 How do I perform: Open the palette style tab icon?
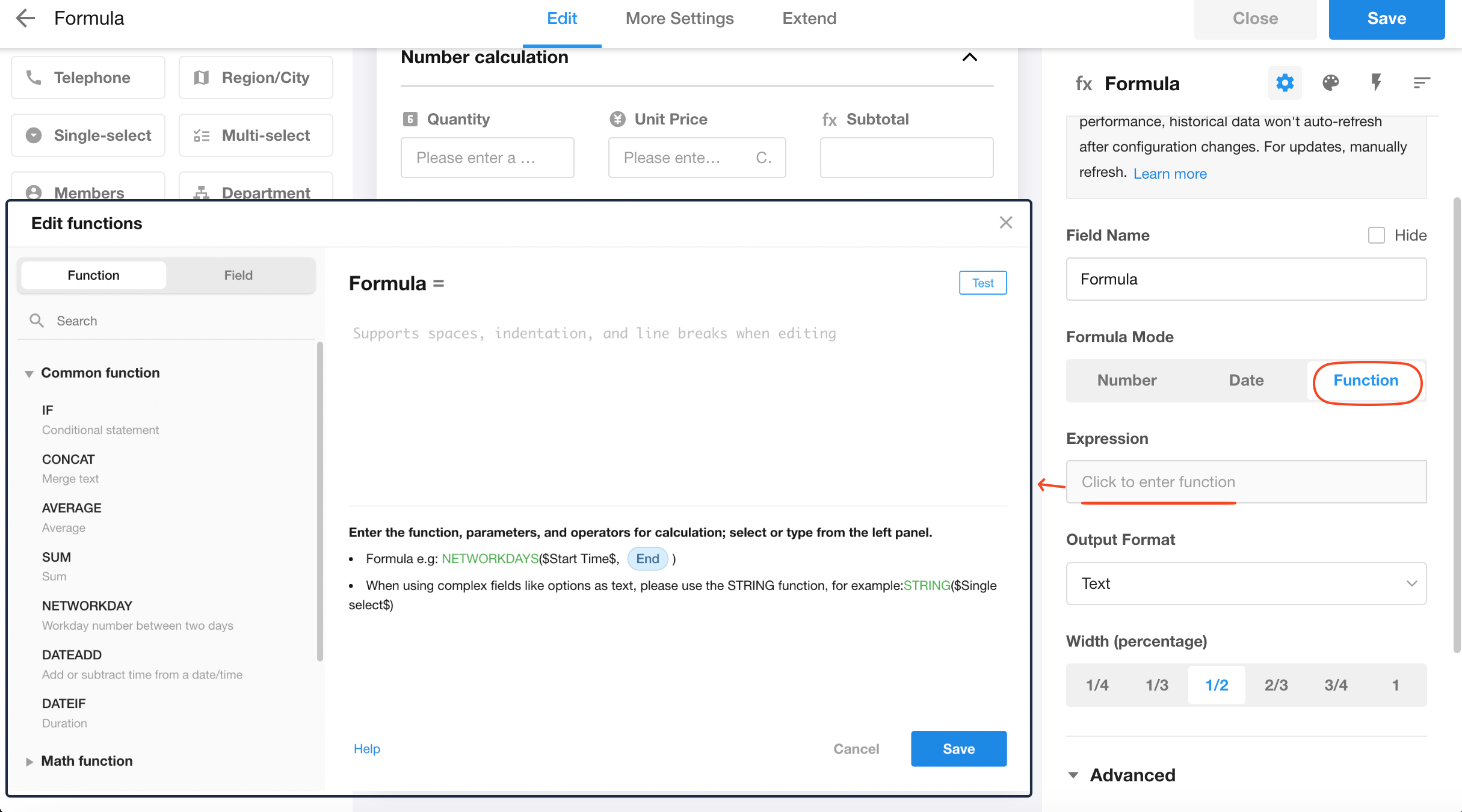pos(1330,83)
